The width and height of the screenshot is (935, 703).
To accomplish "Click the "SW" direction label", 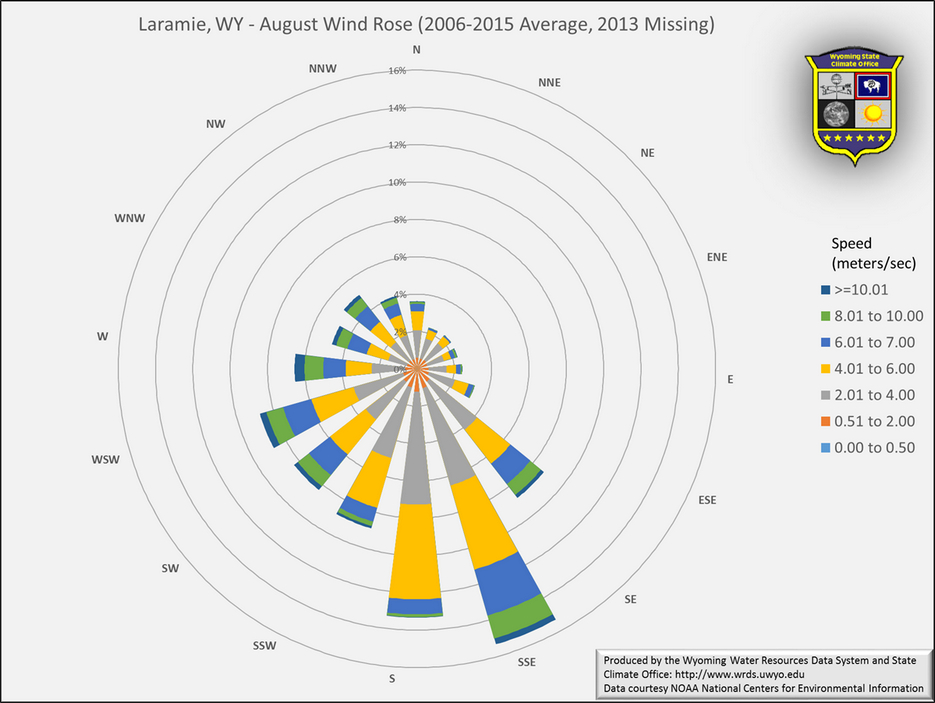I will click(x=170, y=568).
